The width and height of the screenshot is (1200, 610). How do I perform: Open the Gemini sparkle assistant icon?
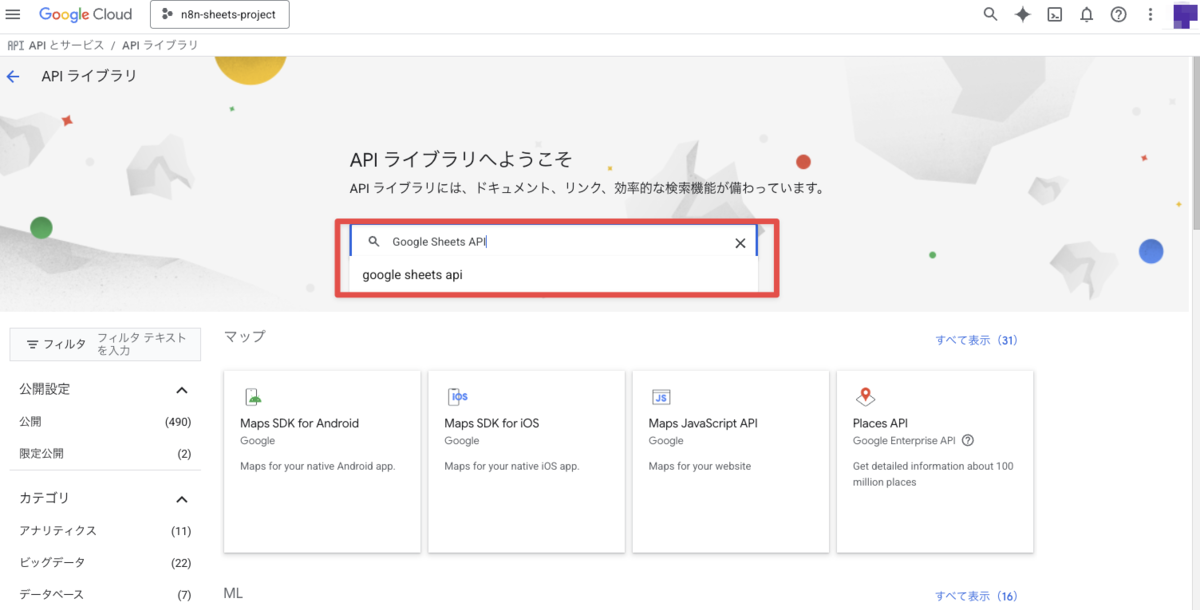tap(1022, 15)
